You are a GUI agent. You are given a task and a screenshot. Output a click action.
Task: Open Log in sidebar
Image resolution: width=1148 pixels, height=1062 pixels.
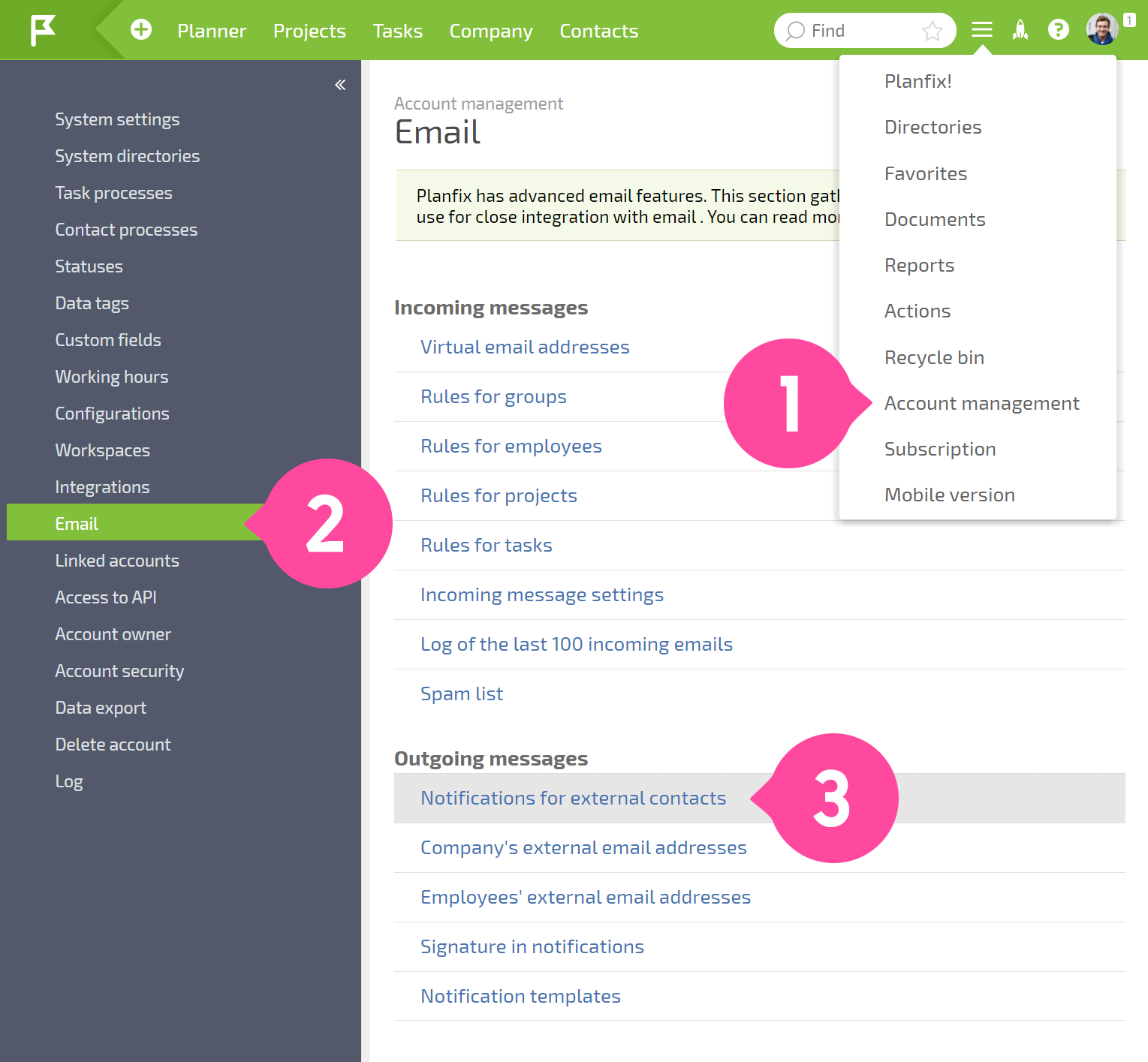tap(69, 781)
